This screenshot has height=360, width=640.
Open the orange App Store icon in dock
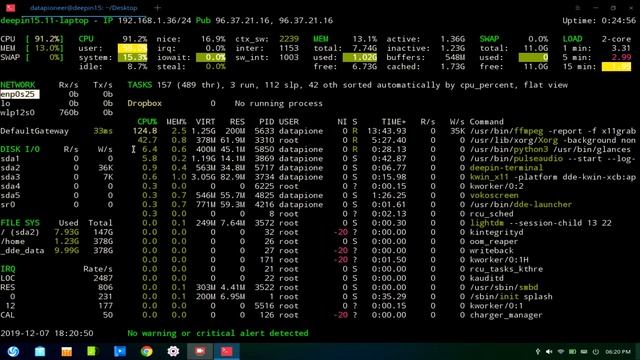point(67,351)
